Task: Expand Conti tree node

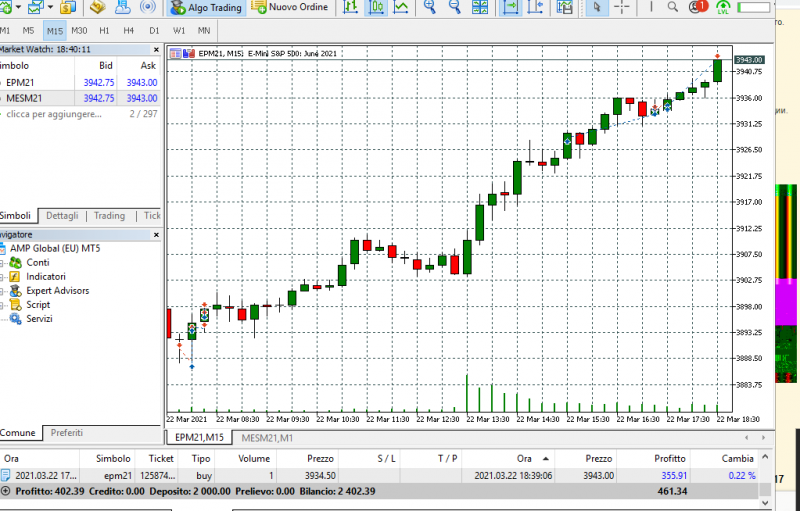Action: pyautogui.click(x=2, y=263)
